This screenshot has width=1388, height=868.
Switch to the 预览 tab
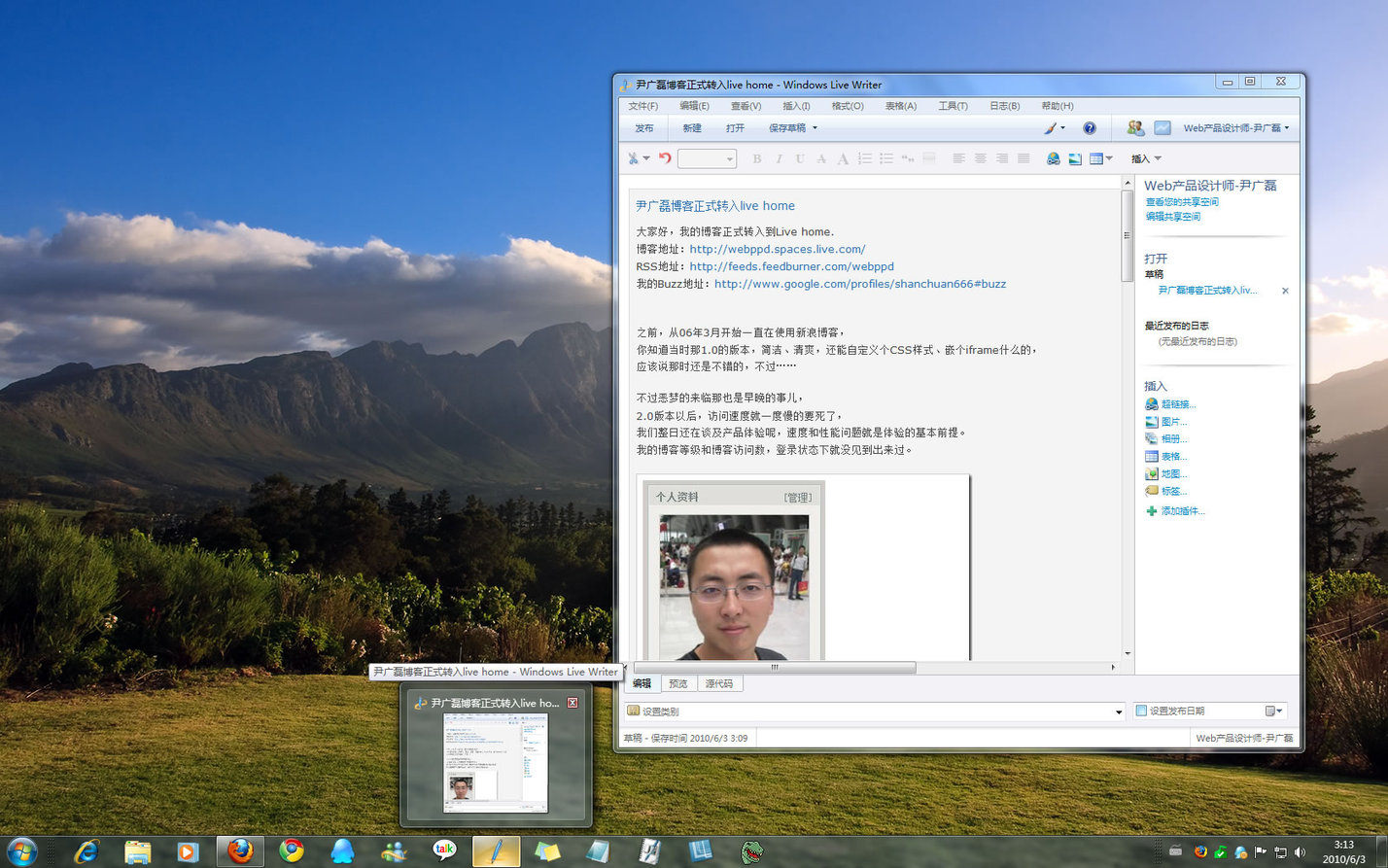pyautogui.click(x=677, y=683)
